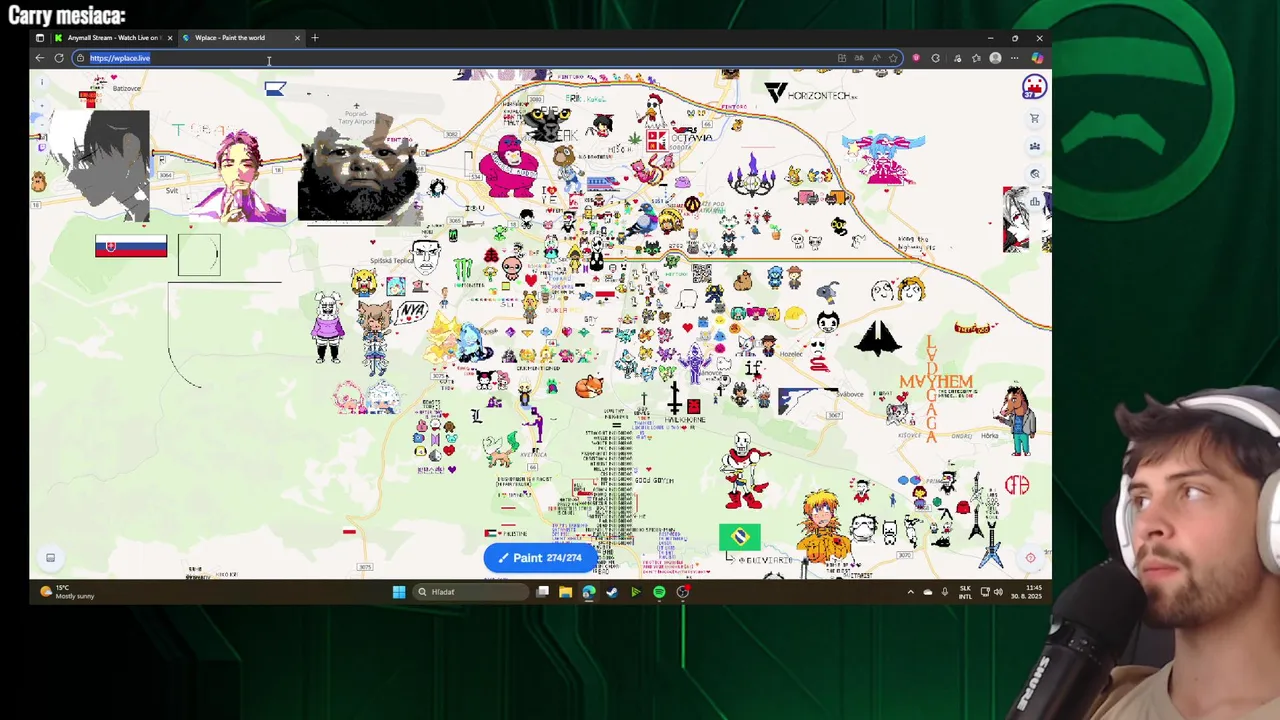Click the pink gorilla pixel art
The height and width of the screenshot is (720, 1280).
tap(508, 166)
